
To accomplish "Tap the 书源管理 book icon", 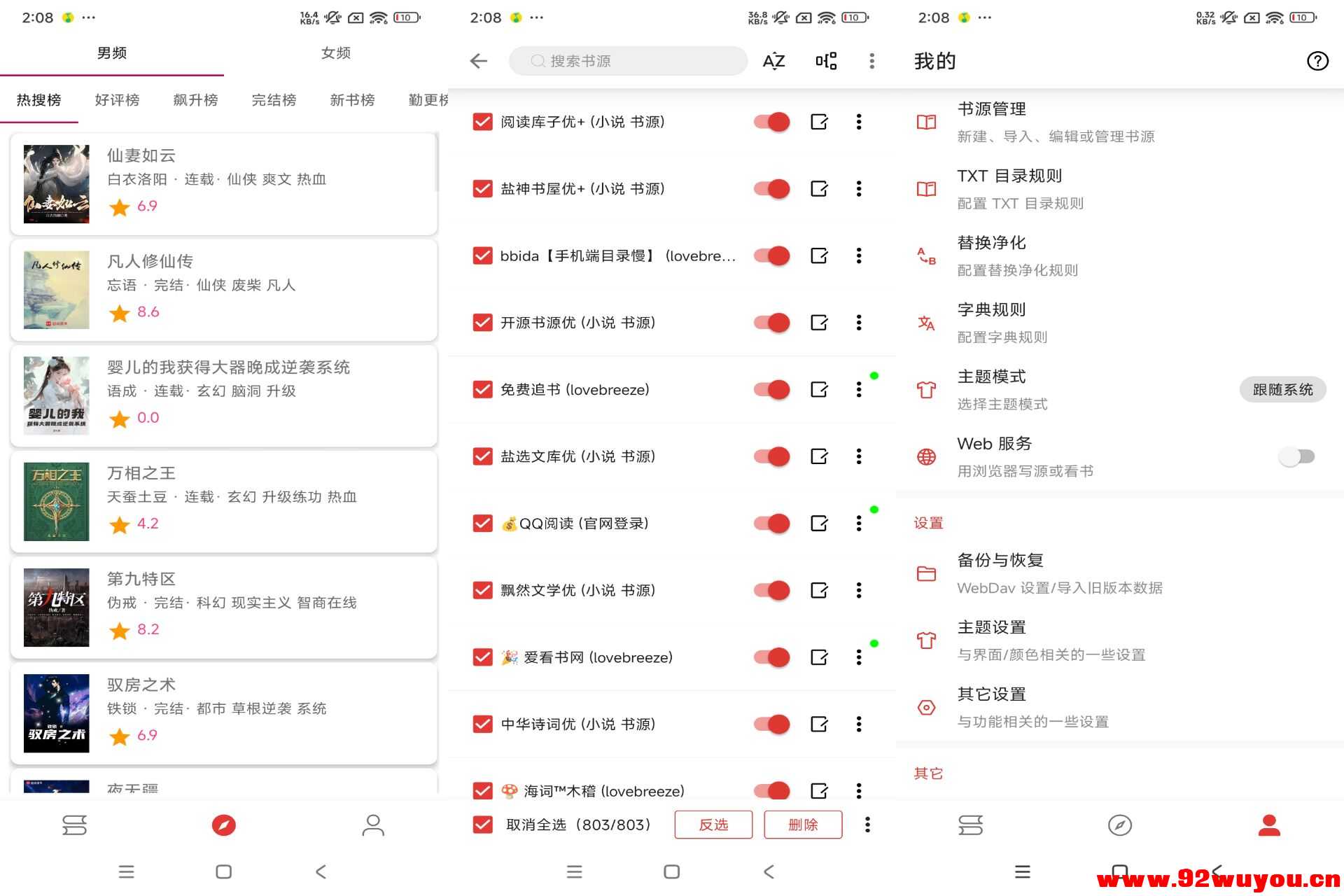I will (x=925, y=121).
